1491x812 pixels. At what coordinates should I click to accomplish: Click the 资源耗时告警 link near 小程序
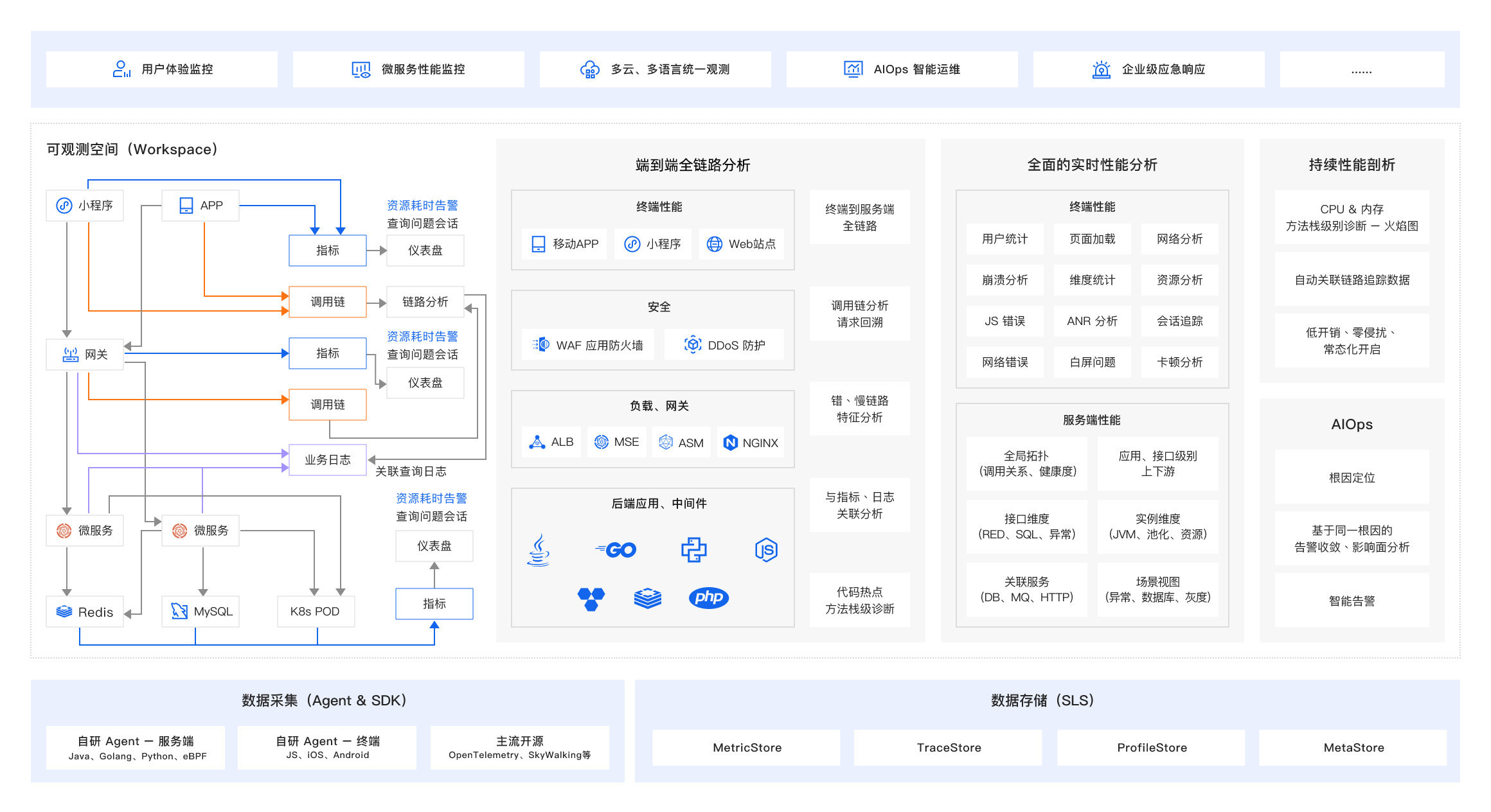[422, 206]
